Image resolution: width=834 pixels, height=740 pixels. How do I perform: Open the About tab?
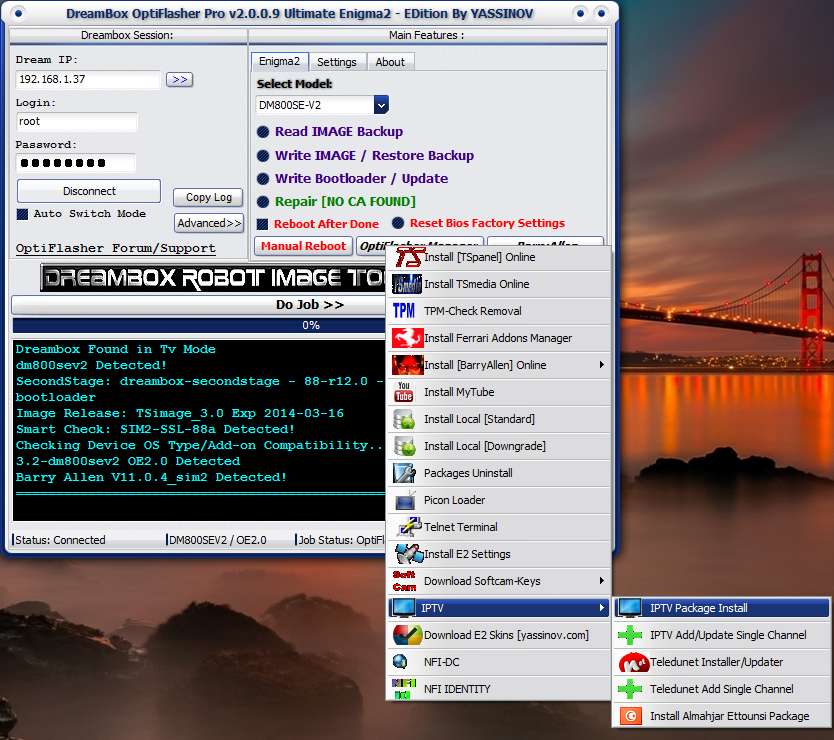tap(390, 62)
